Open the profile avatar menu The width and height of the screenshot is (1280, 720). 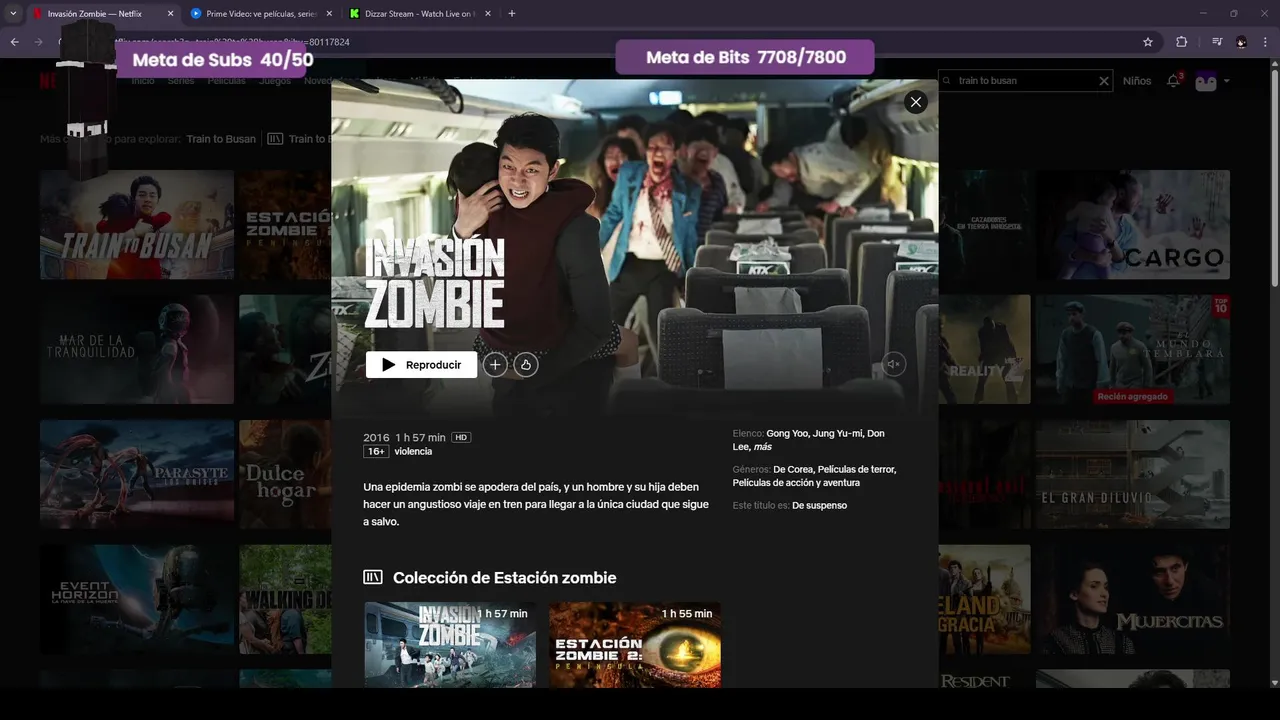[x=1206, y=81]
